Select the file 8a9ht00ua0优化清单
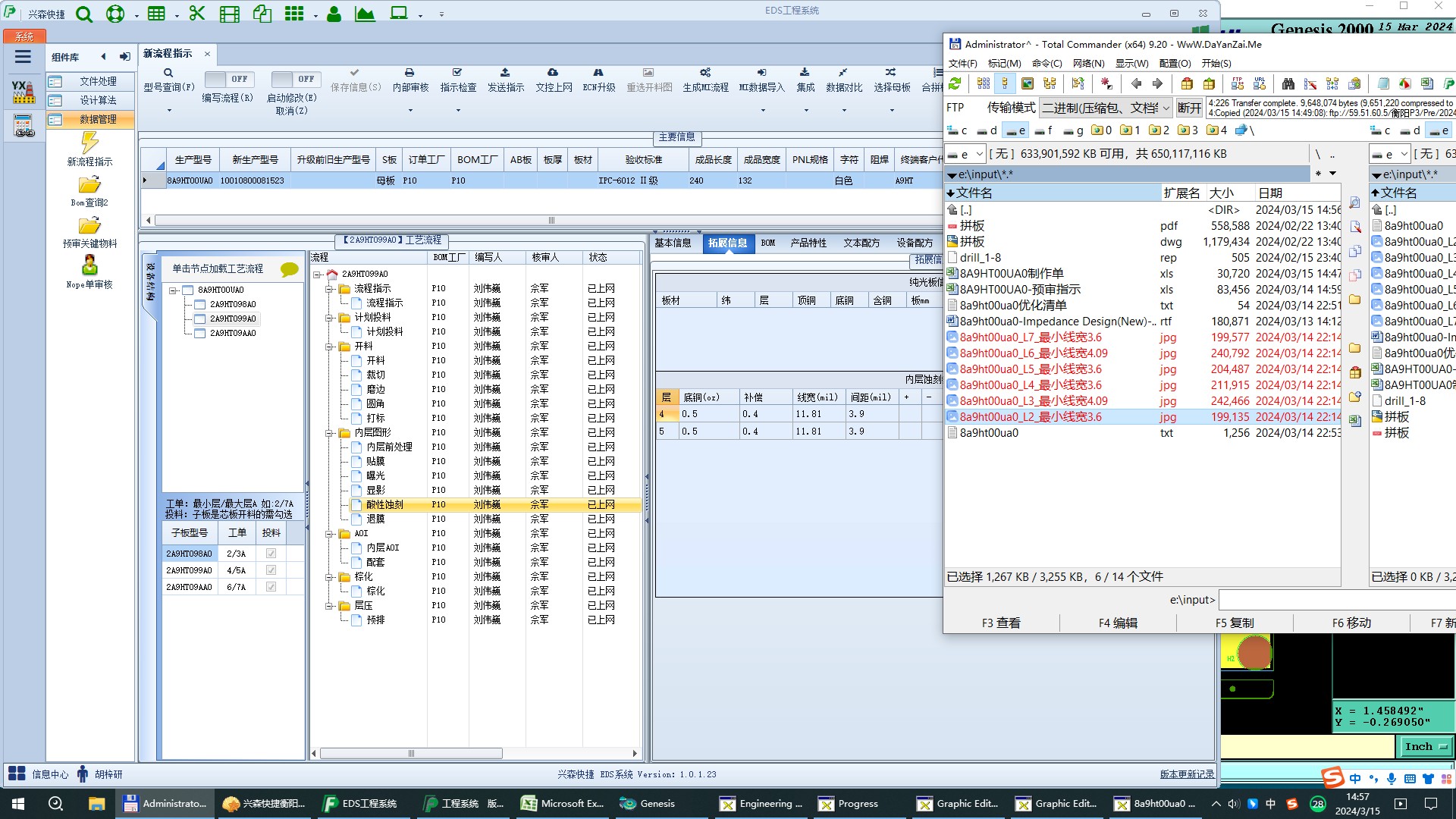Viewport: 1456px width, 819px height. (1012, 306)
